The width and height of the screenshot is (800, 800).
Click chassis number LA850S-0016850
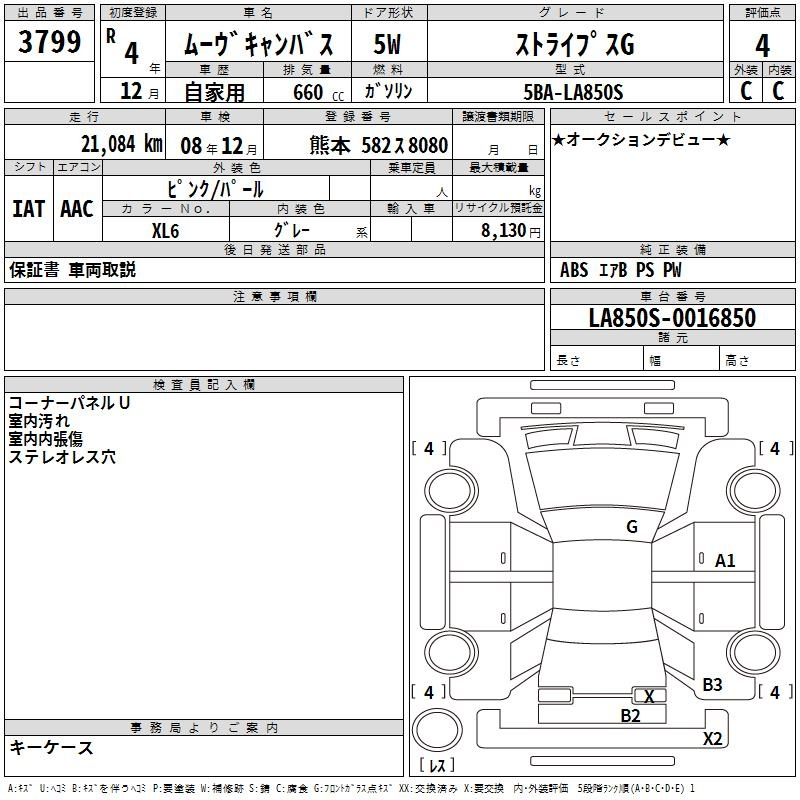coord(671,318)
